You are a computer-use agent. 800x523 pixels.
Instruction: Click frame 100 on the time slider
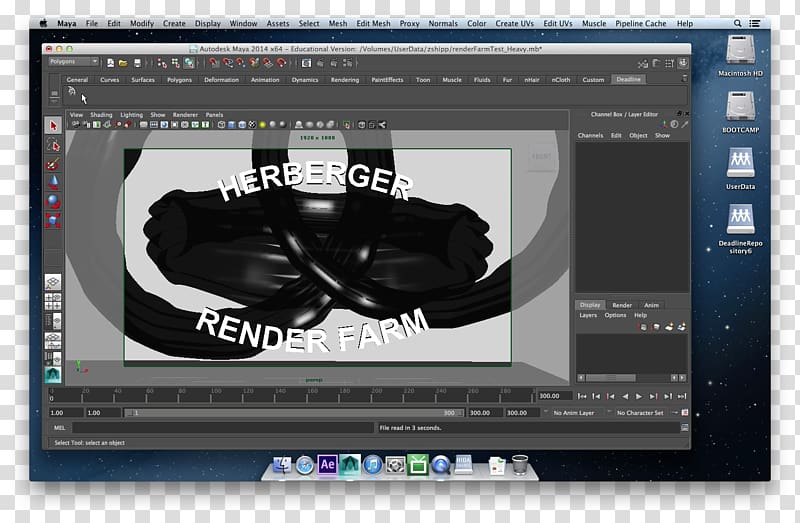[210, 395]
